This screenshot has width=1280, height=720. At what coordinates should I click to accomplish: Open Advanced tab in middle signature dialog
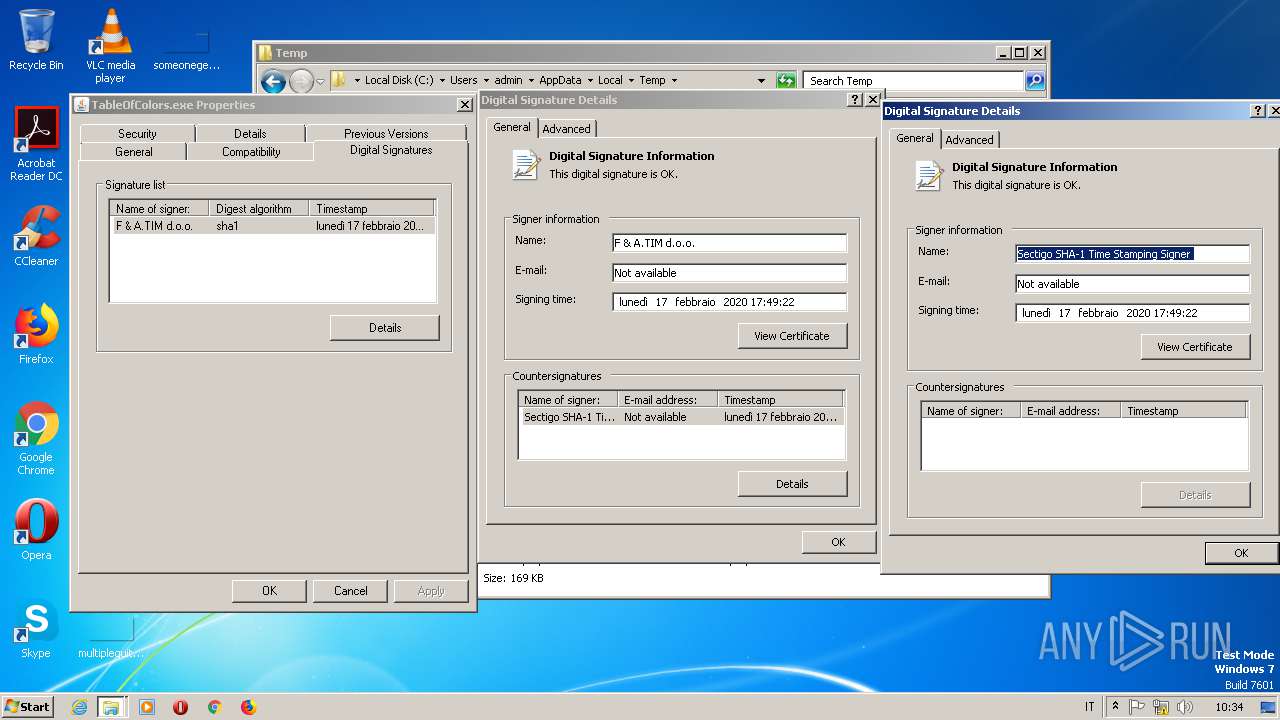pos(567,129)
